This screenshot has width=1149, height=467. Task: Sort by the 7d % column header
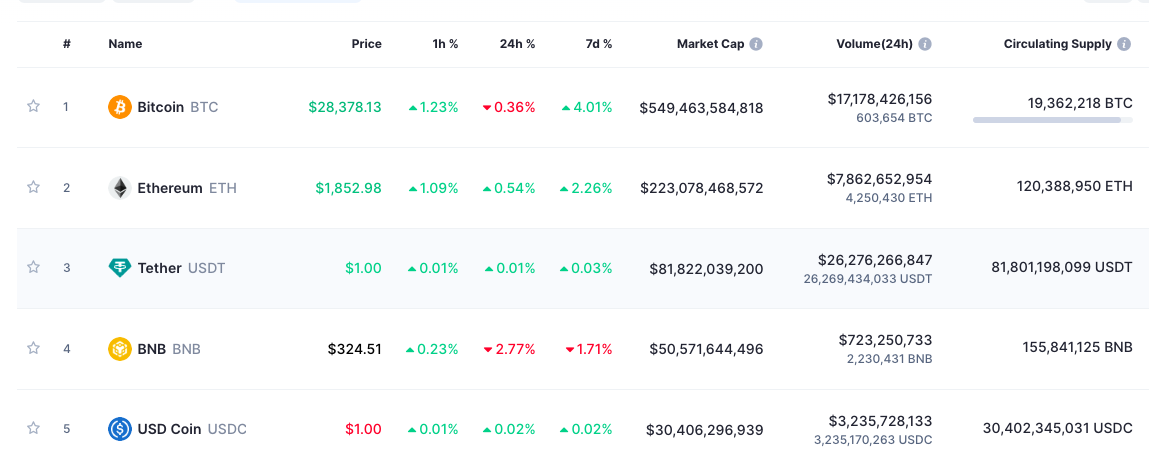599,44
